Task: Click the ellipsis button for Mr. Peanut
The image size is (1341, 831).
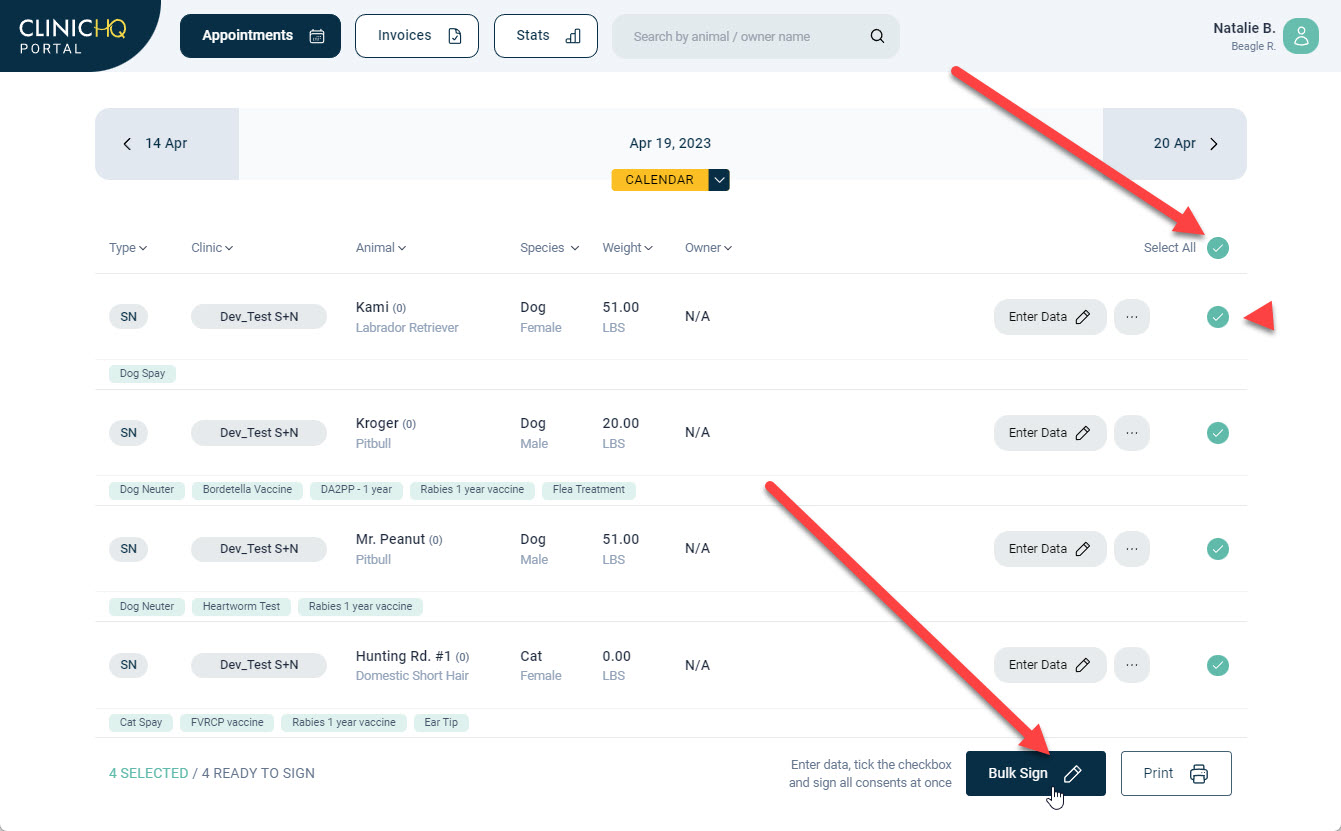Action: [1131, 549]
